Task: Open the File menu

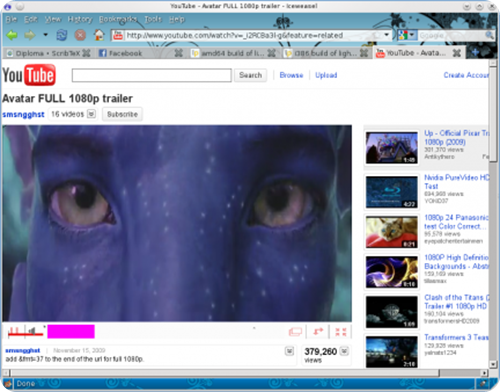Action: [x=11, y=19]
